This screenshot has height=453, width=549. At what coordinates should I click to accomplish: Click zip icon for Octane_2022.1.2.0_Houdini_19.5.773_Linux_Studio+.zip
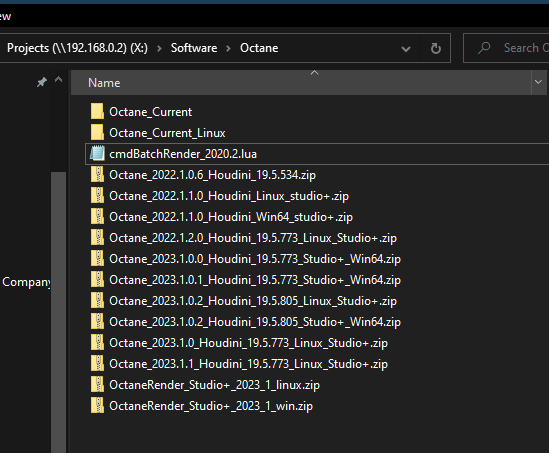tap(97, 238)
